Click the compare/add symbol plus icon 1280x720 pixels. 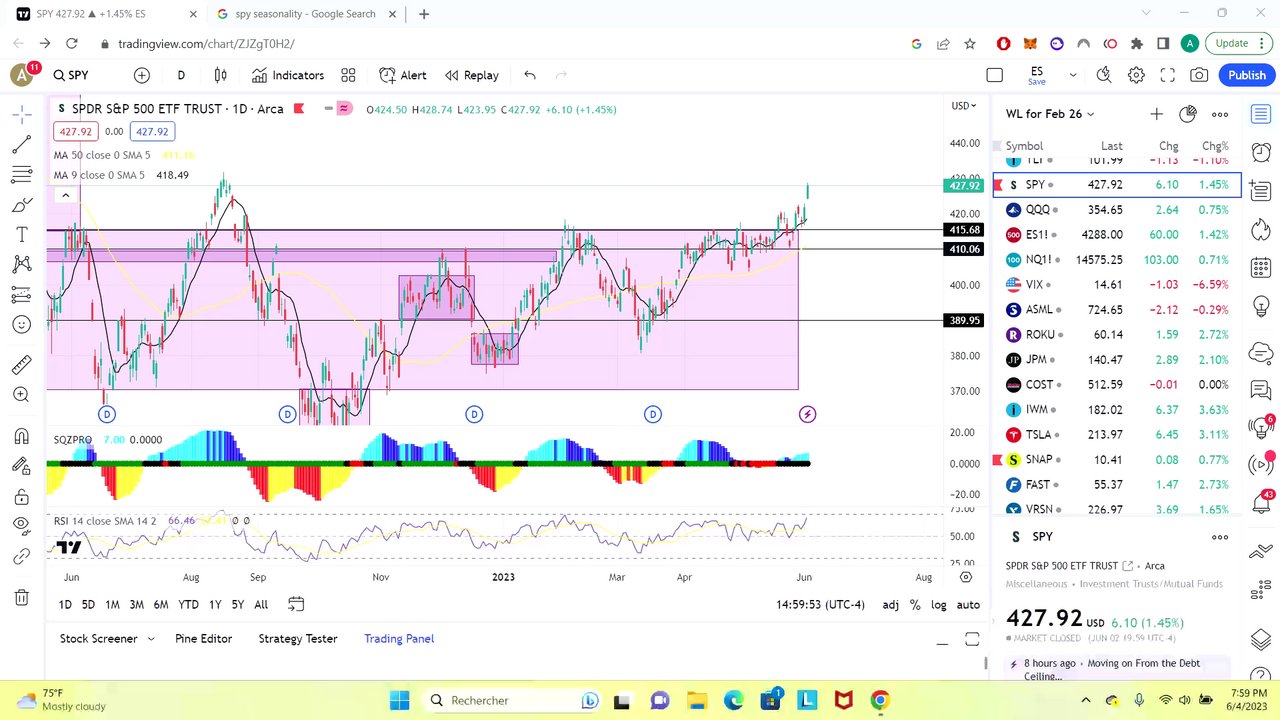pos(142,75)
